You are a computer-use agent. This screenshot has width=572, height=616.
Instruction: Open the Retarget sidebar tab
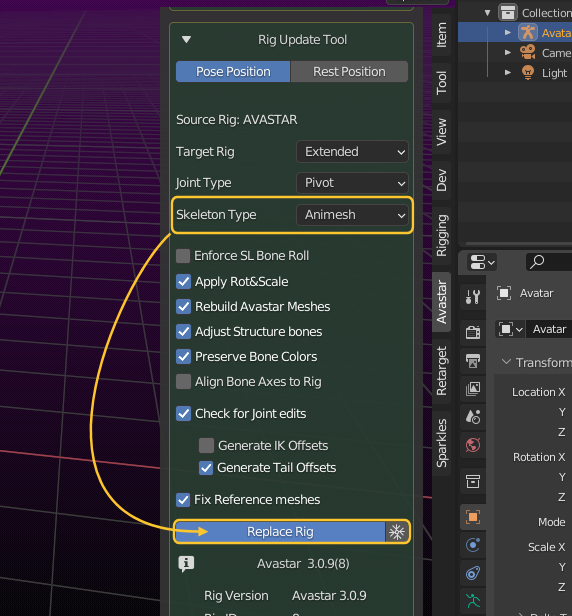(442, 370)
